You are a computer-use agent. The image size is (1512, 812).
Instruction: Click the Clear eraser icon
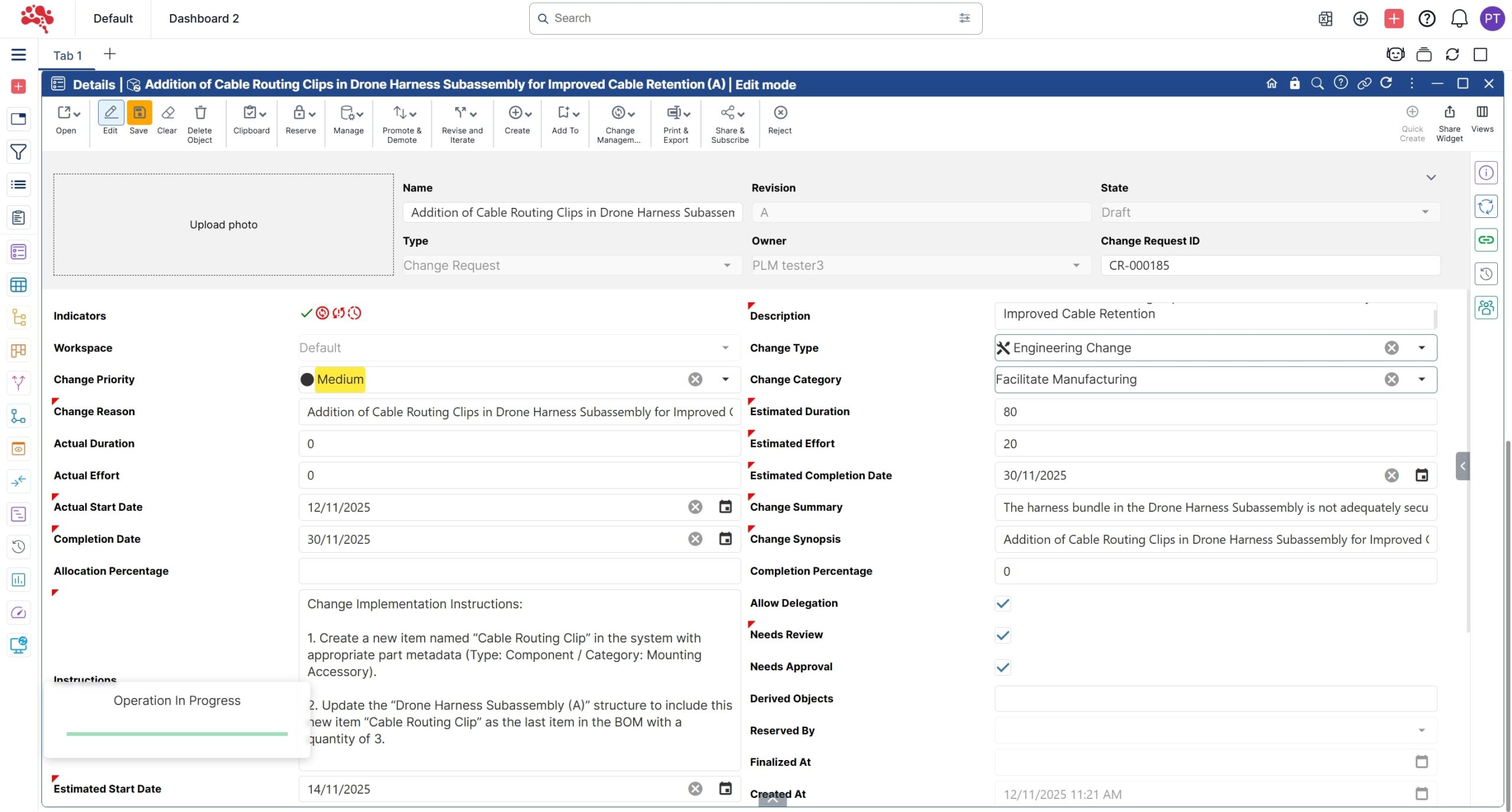167,113
